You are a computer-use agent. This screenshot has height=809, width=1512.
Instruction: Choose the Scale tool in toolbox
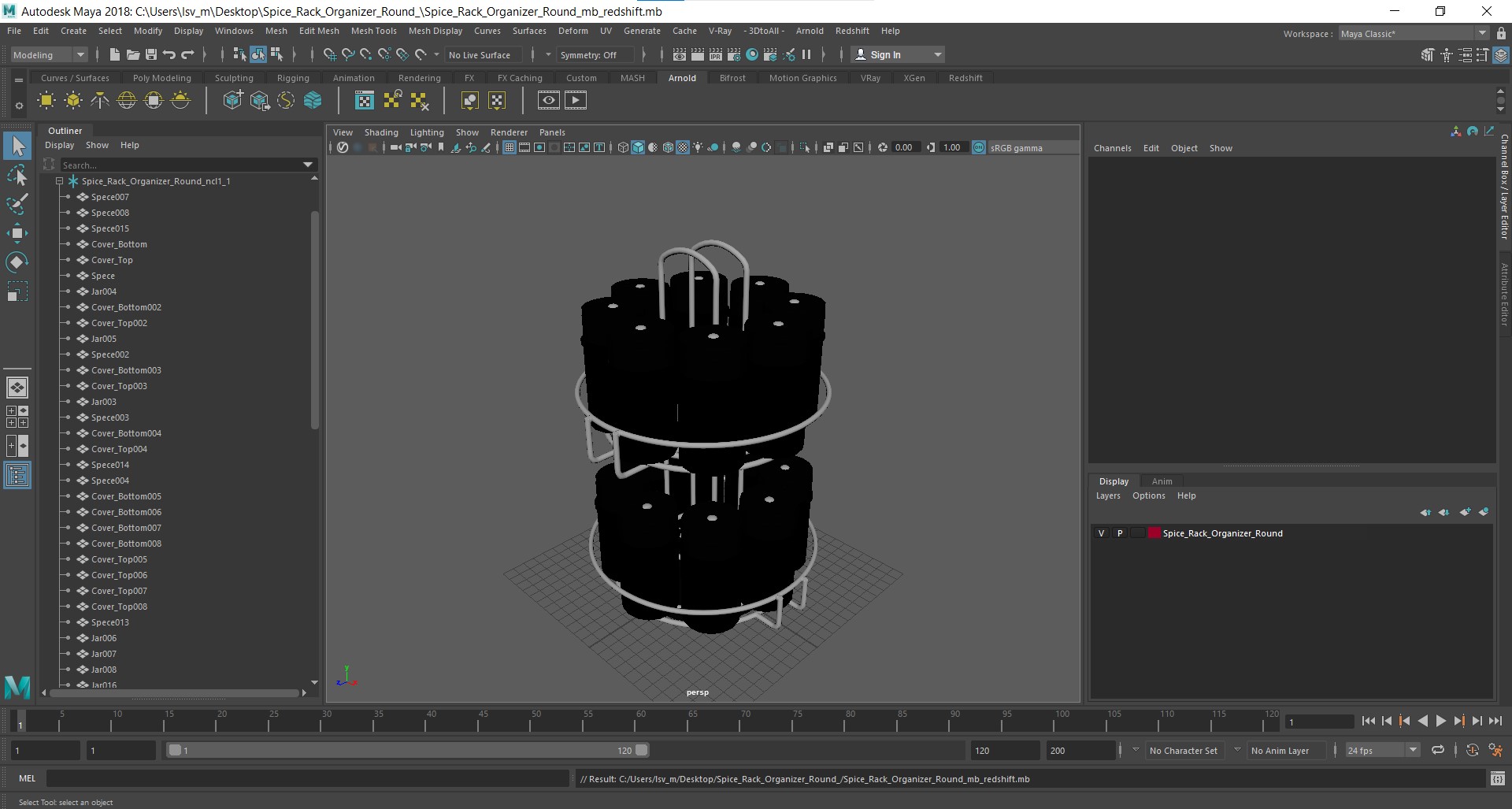click(17, 291)
